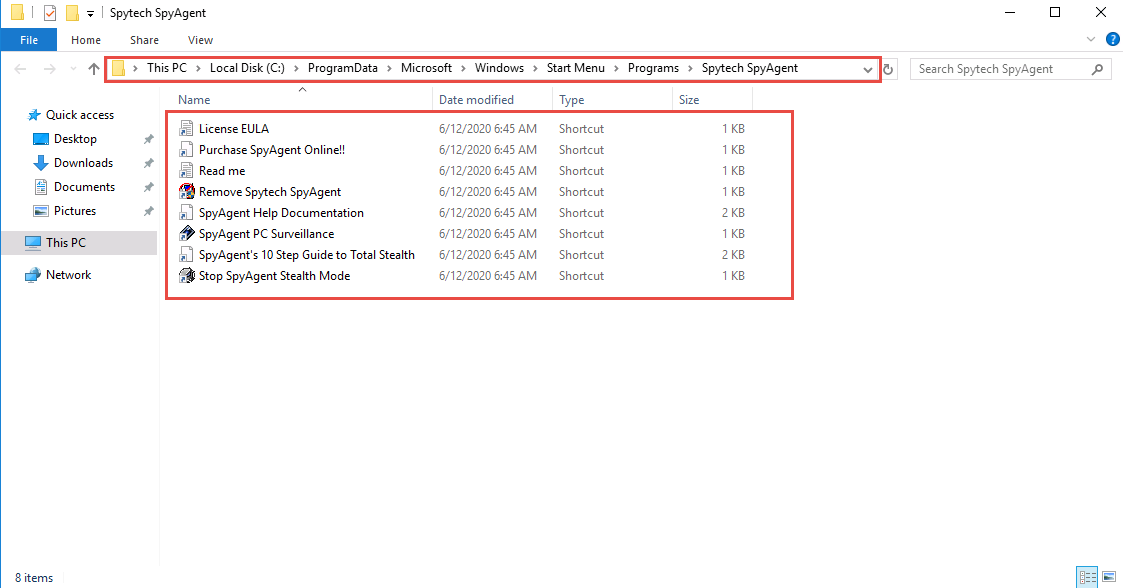Click the Remove Spytech SpyAgent icon

coord(186,191)
